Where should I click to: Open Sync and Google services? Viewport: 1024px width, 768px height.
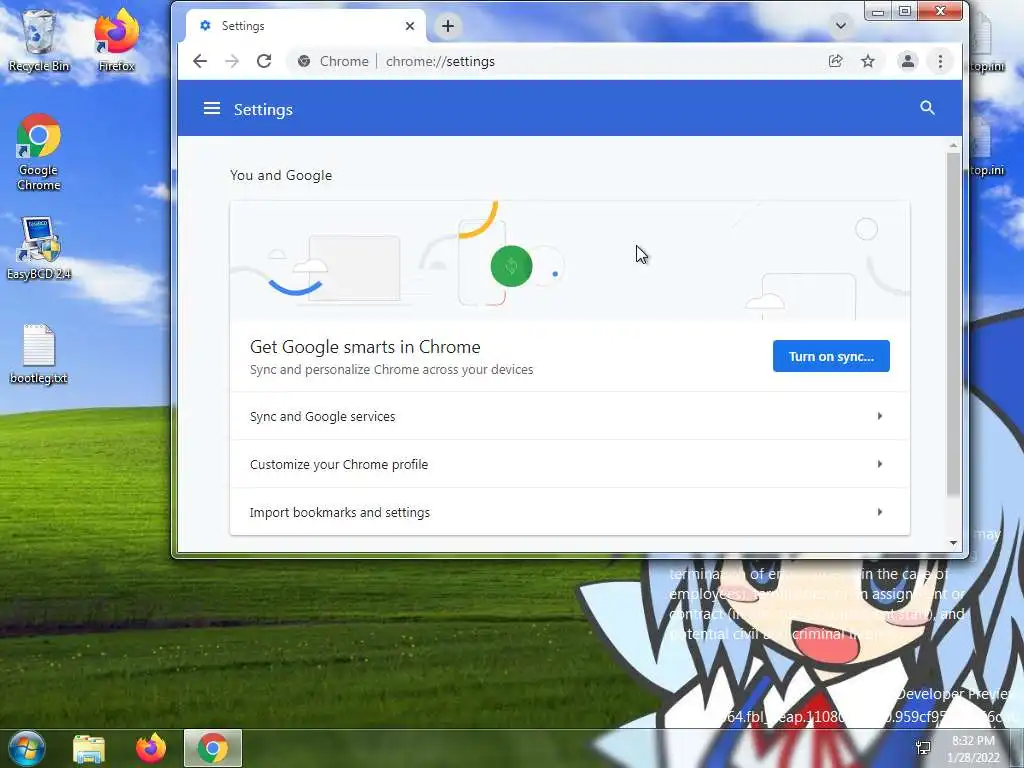tap(569, 416)
